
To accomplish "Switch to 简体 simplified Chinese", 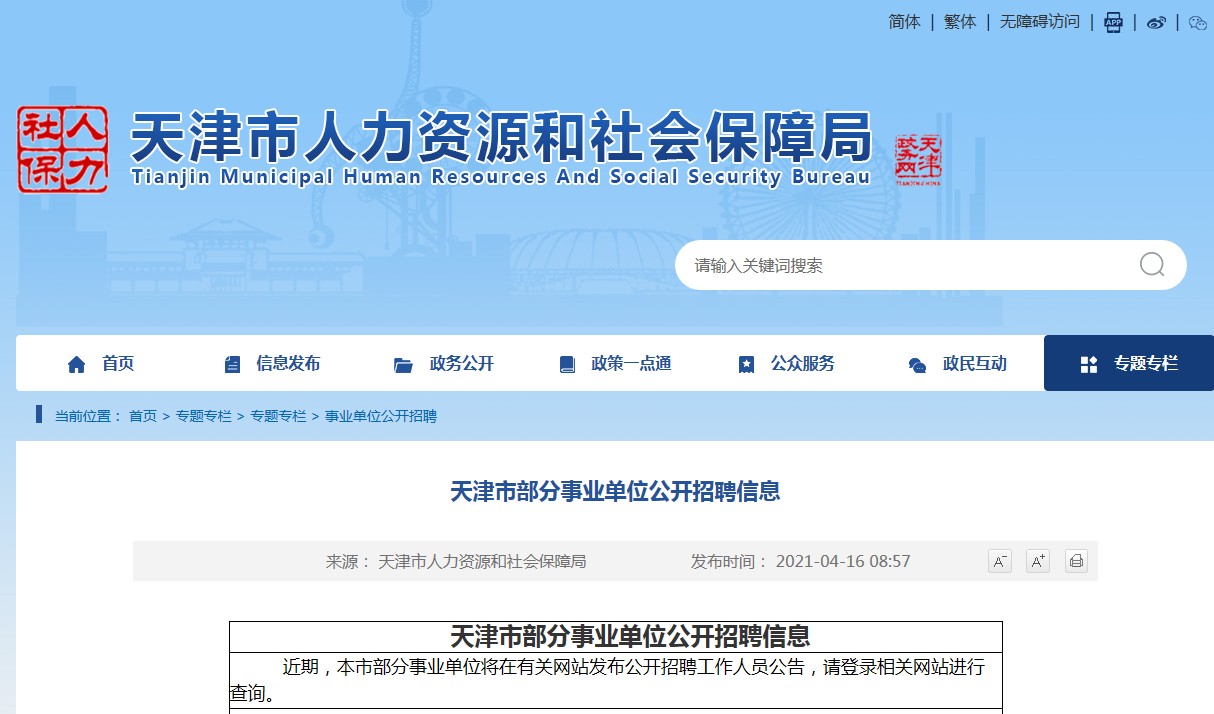I will 904,22.
